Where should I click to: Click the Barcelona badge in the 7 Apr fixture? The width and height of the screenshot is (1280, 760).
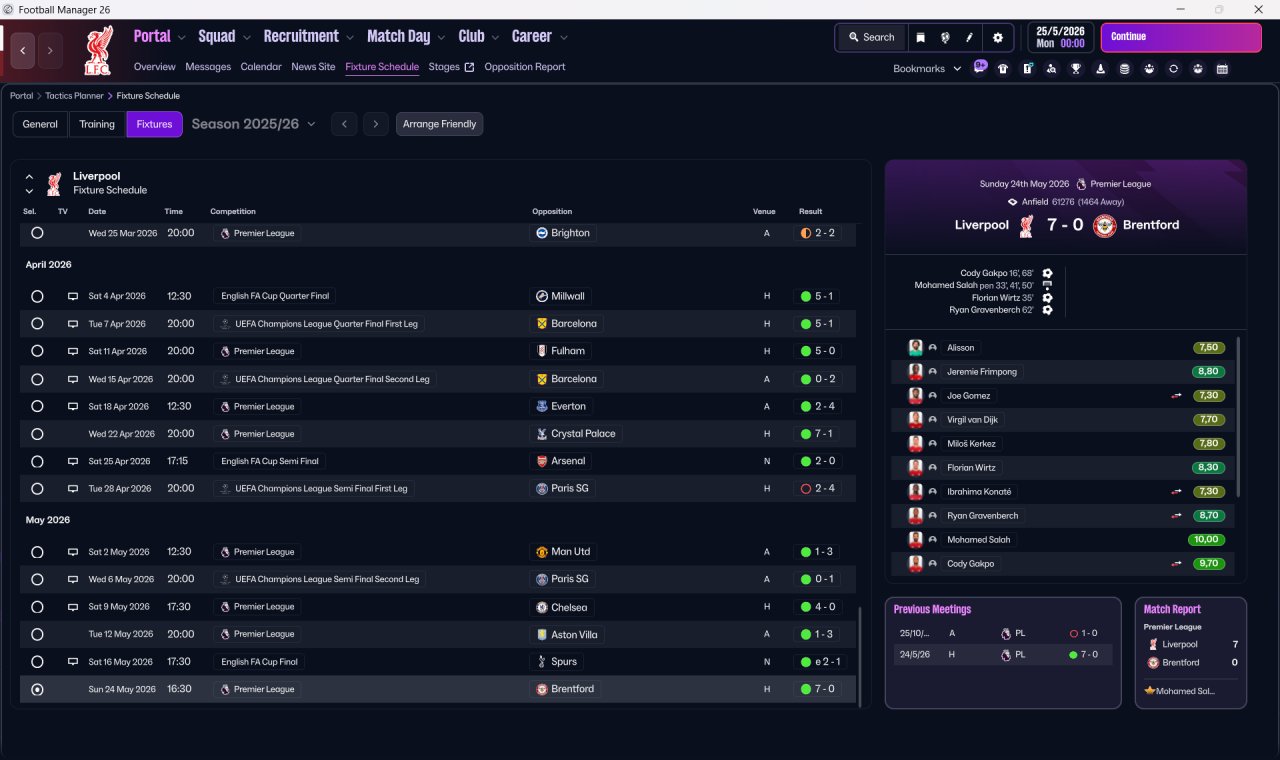click(542, 324)
